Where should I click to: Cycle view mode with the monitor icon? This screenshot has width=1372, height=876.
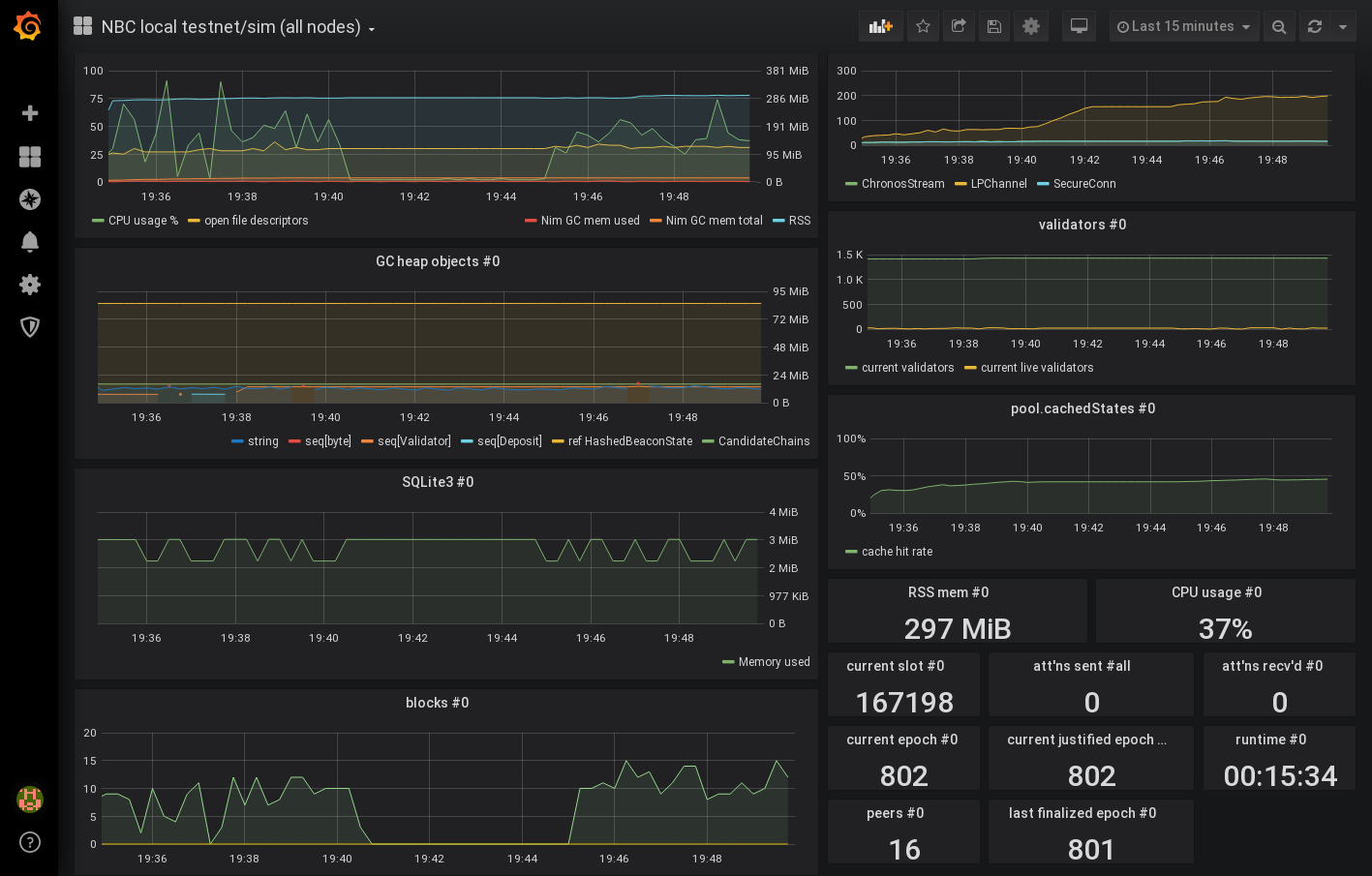tap(1079, 26)
